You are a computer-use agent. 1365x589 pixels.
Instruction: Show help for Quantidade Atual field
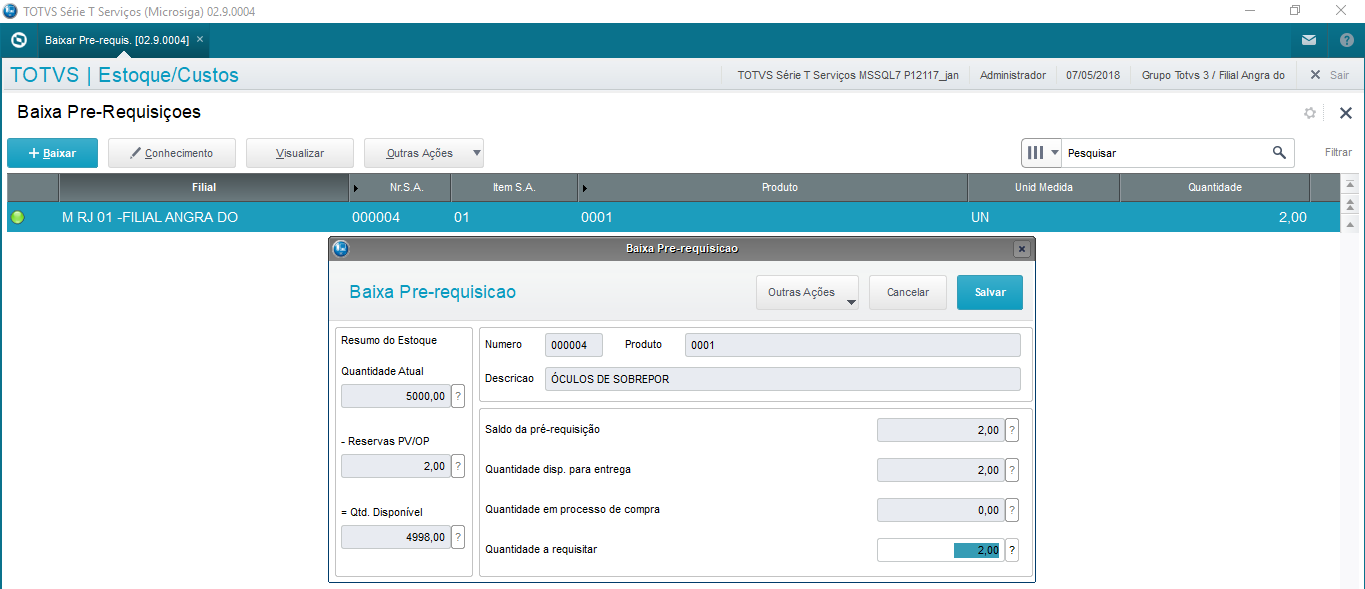click(x=458, y=396)
